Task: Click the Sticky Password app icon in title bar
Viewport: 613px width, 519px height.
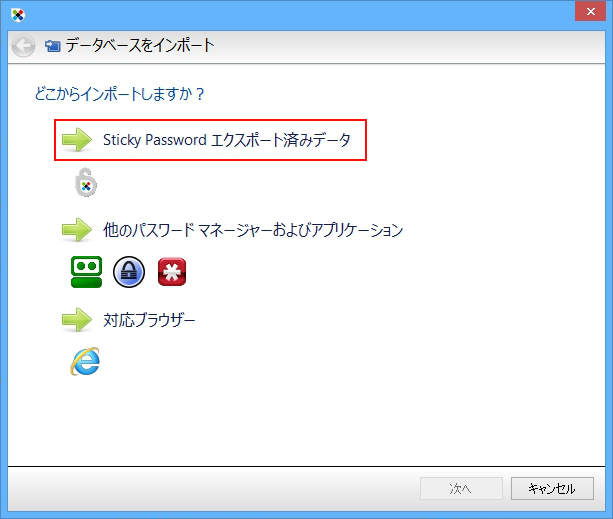Action: pyautogui.click(x=18, y=15)
